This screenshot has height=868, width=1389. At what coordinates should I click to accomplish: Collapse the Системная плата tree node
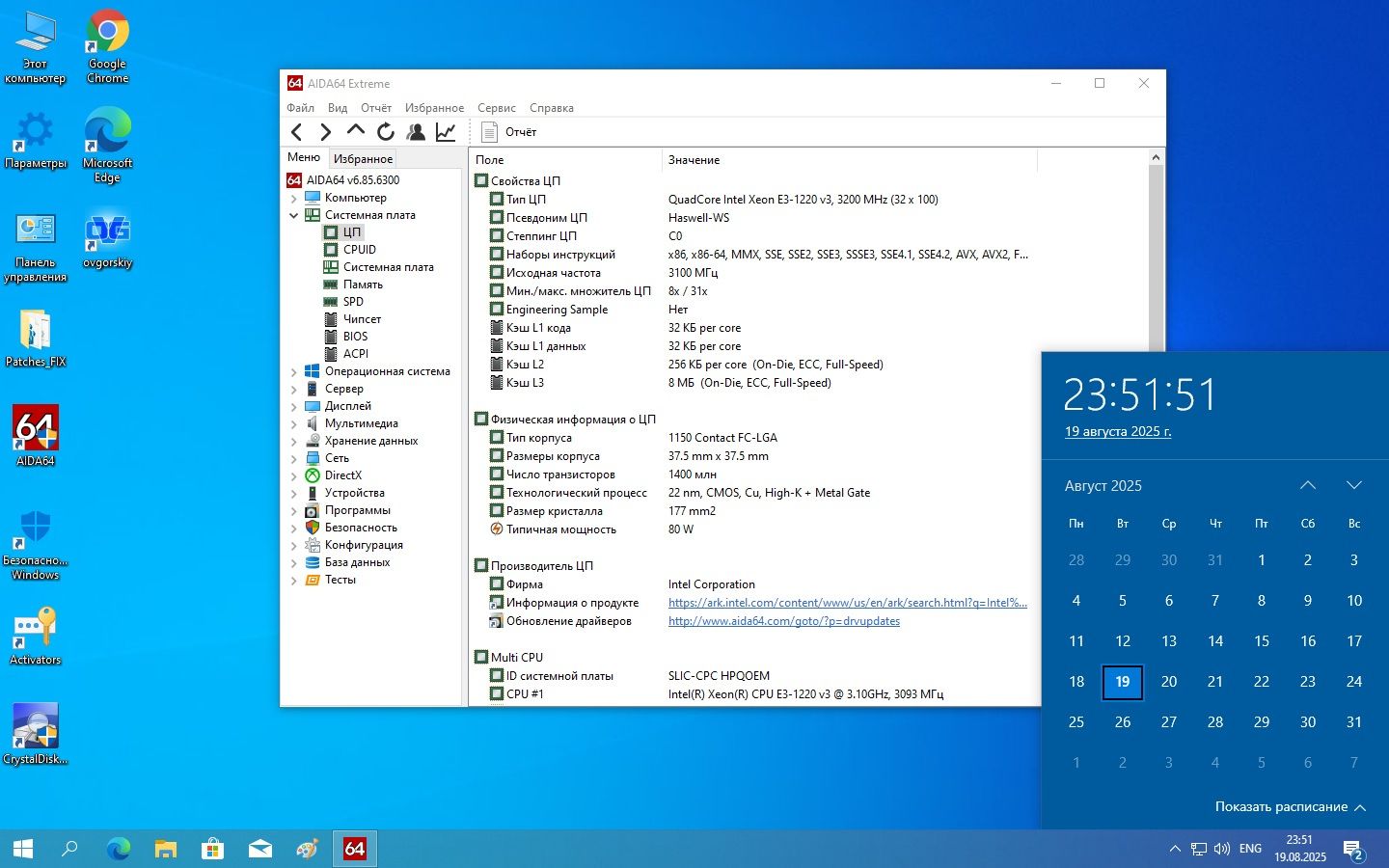click(x=294, y=216)
